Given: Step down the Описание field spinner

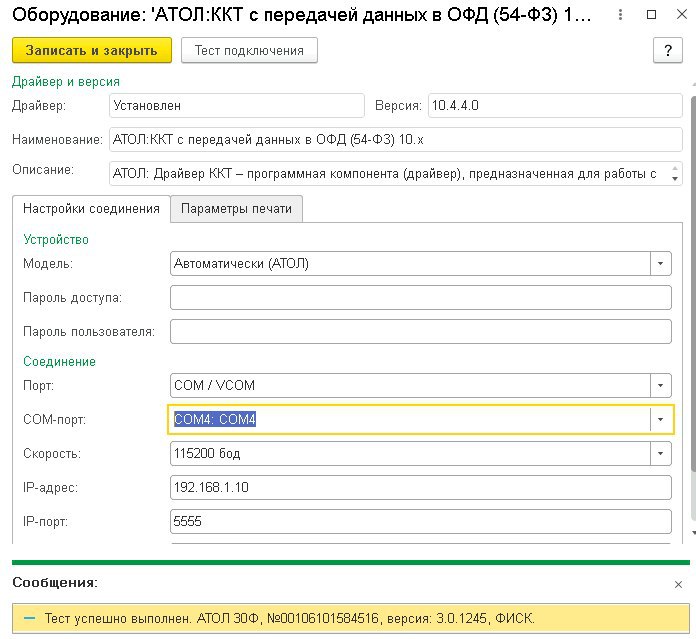Looking at the screenshot, I should (x=675, y=178).
